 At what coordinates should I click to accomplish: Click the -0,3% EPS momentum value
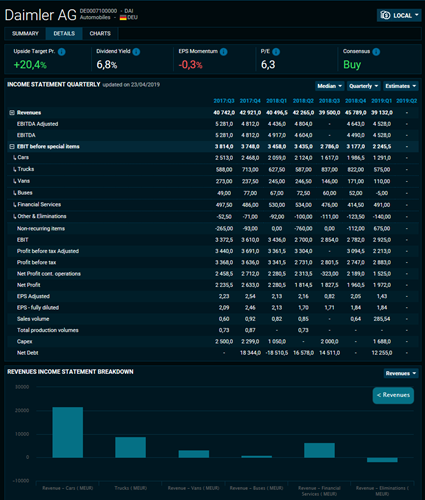pos(190,65)
